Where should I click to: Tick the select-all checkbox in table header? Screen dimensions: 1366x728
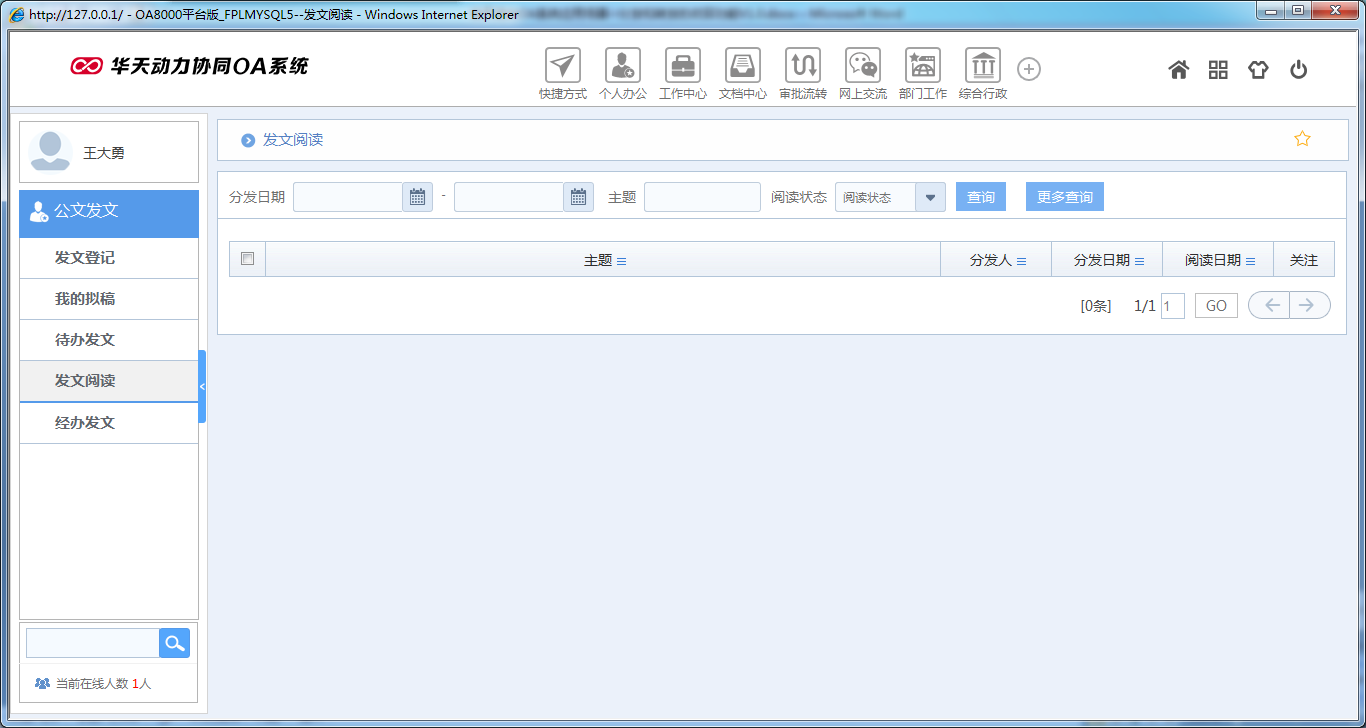pos(246,258)
